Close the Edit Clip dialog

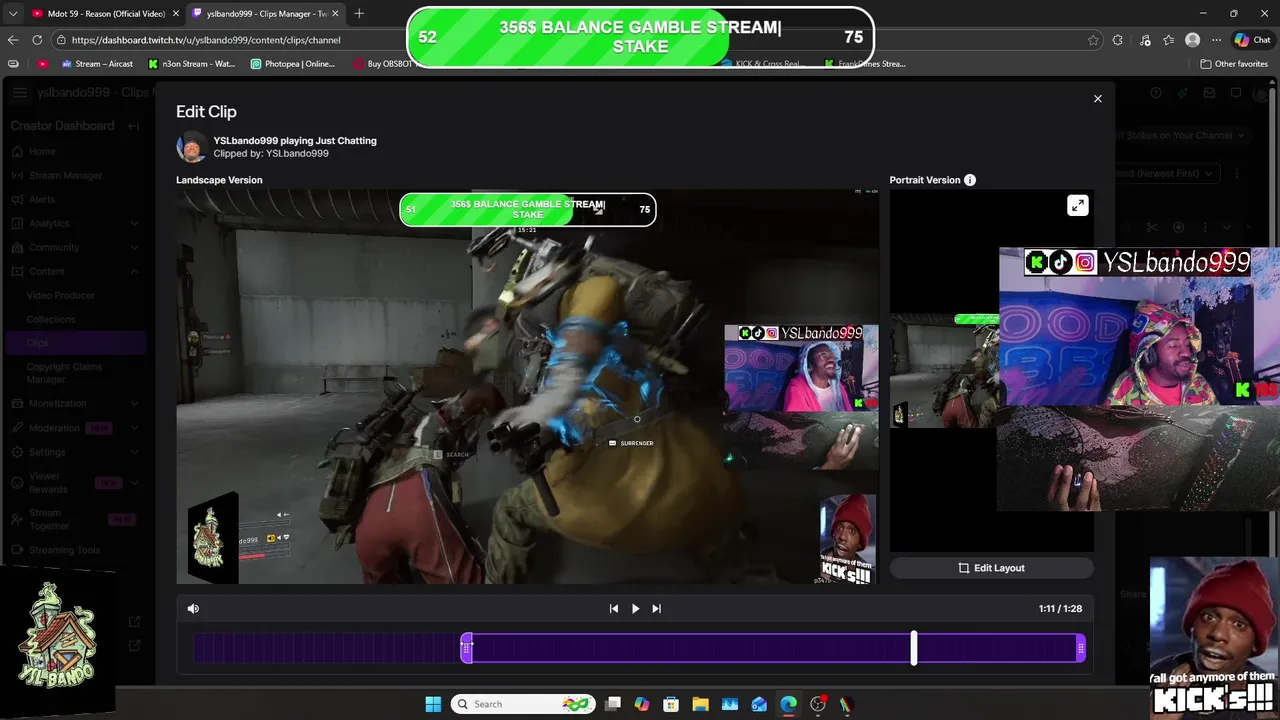pyautogui.click(x=1097, y=98)
